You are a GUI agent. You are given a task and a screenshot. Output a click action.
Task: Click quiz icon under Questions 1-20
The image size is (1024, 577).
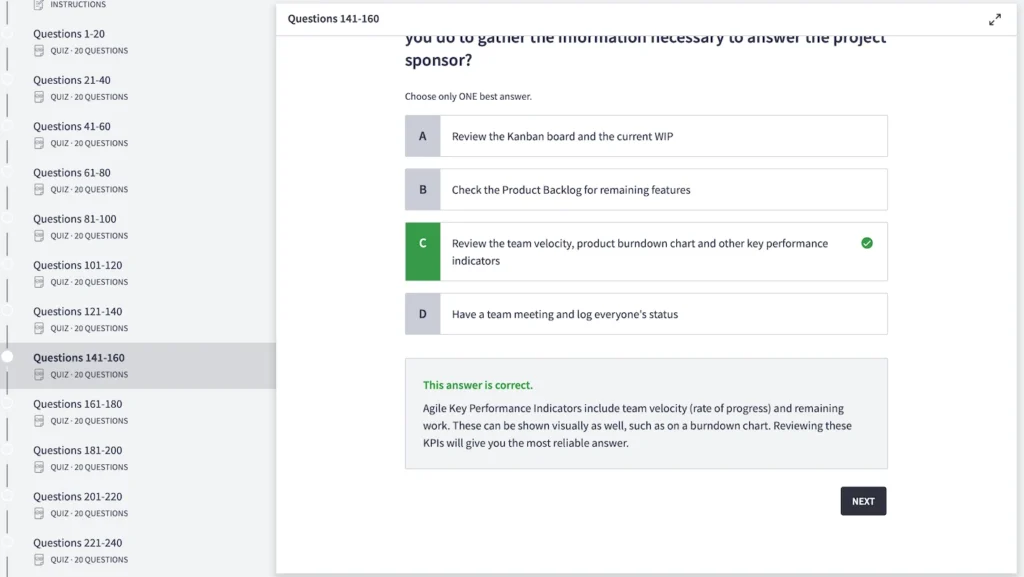click(40, 51)
